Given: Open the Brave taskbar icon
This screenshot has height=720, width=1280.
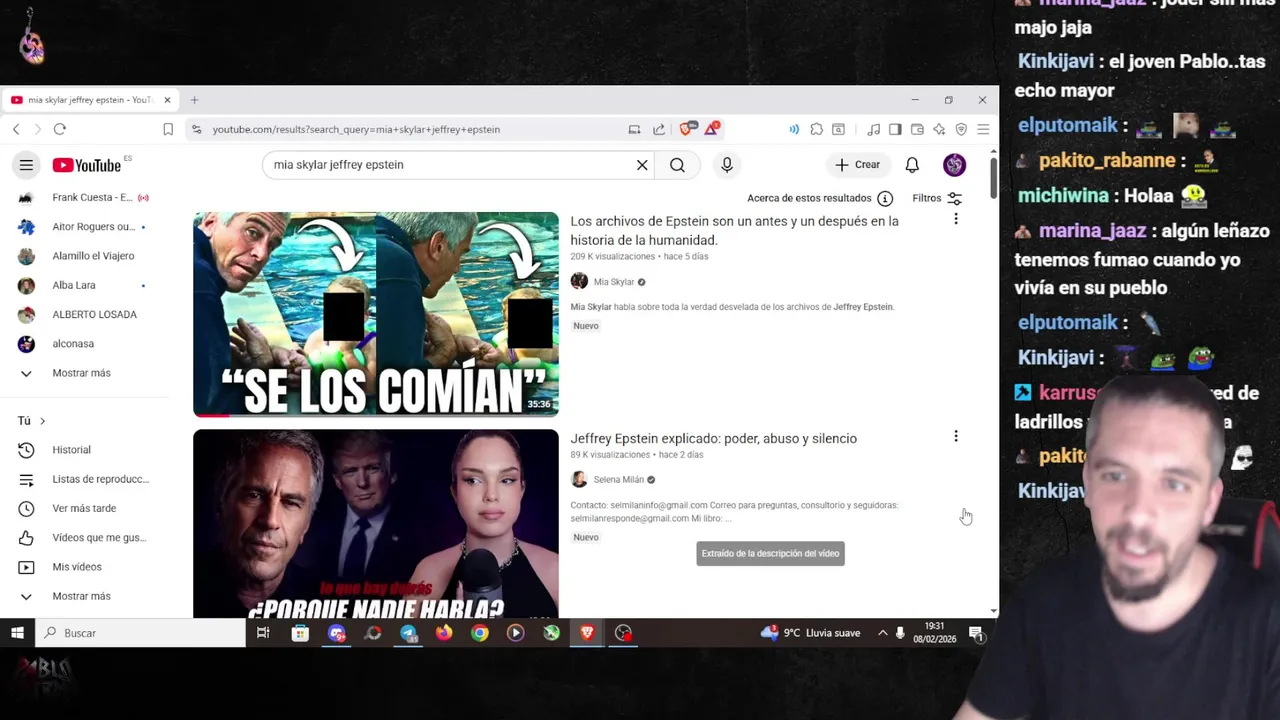Looking at the screenshot, I should (587, 633).
